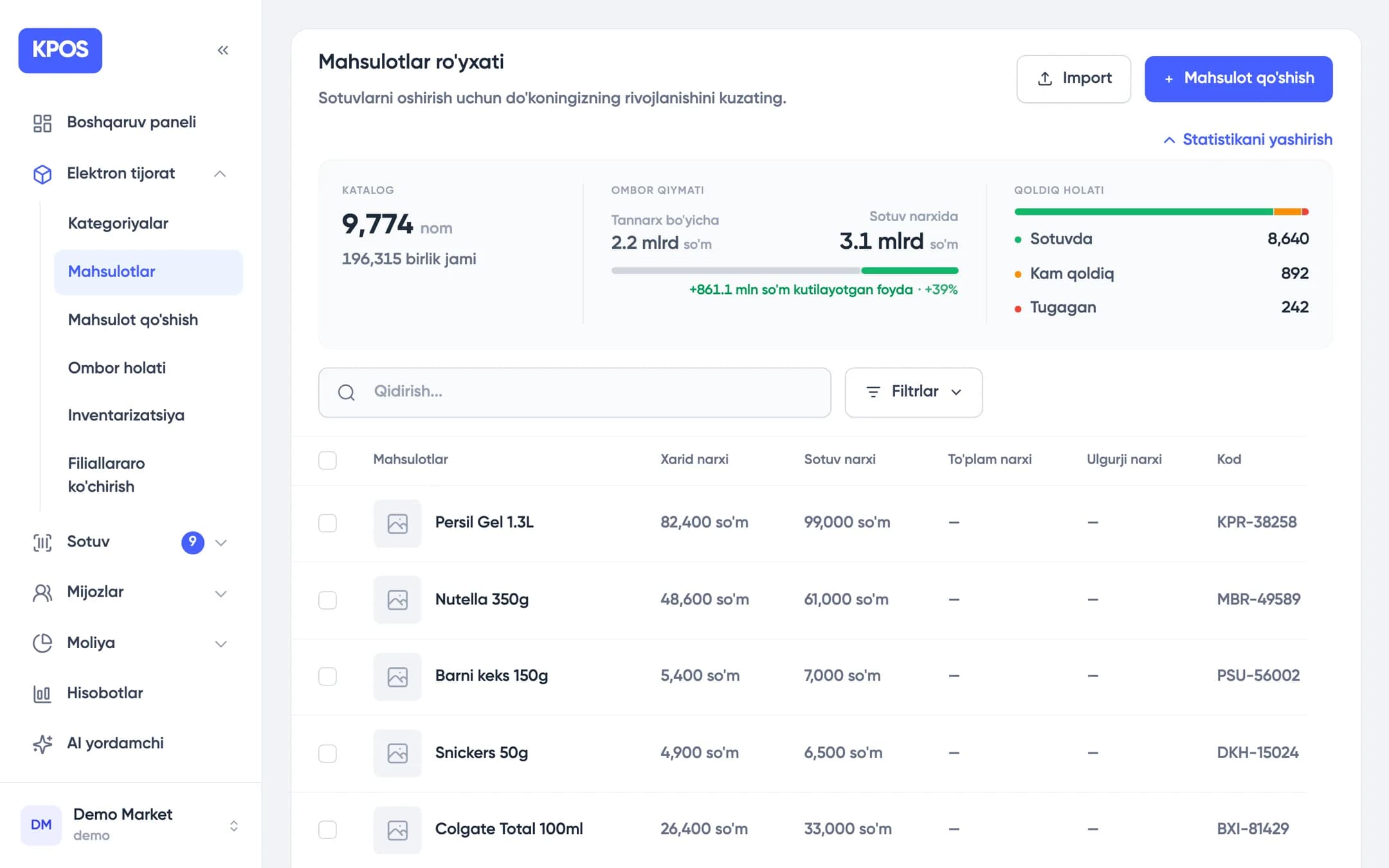Check the Barni keks 150g row checkbox
Screen dimensions: 1389x868
click(327, 676)
